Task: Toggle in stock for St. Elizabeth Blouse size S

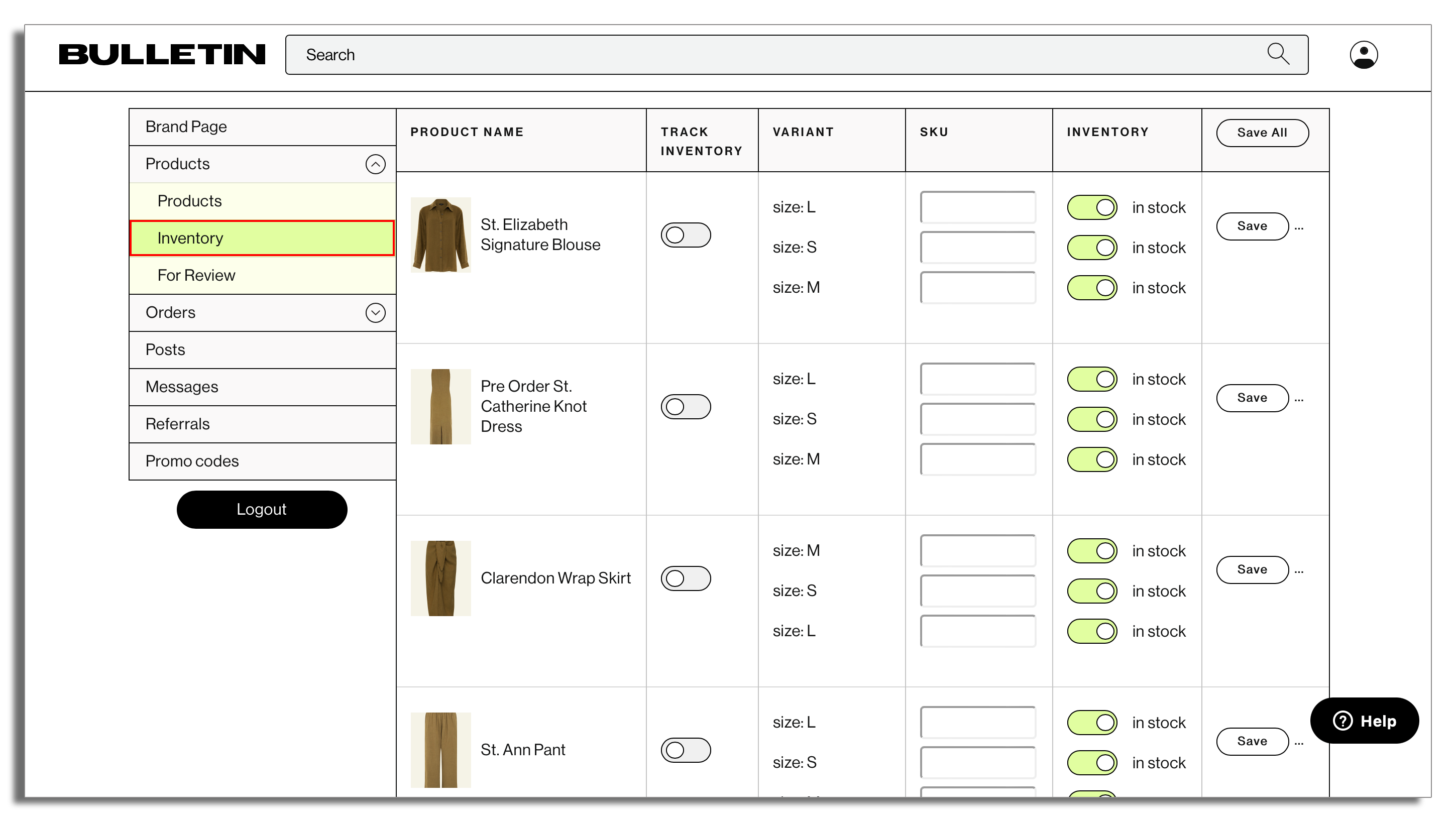Action: (x=1092, y=248)
